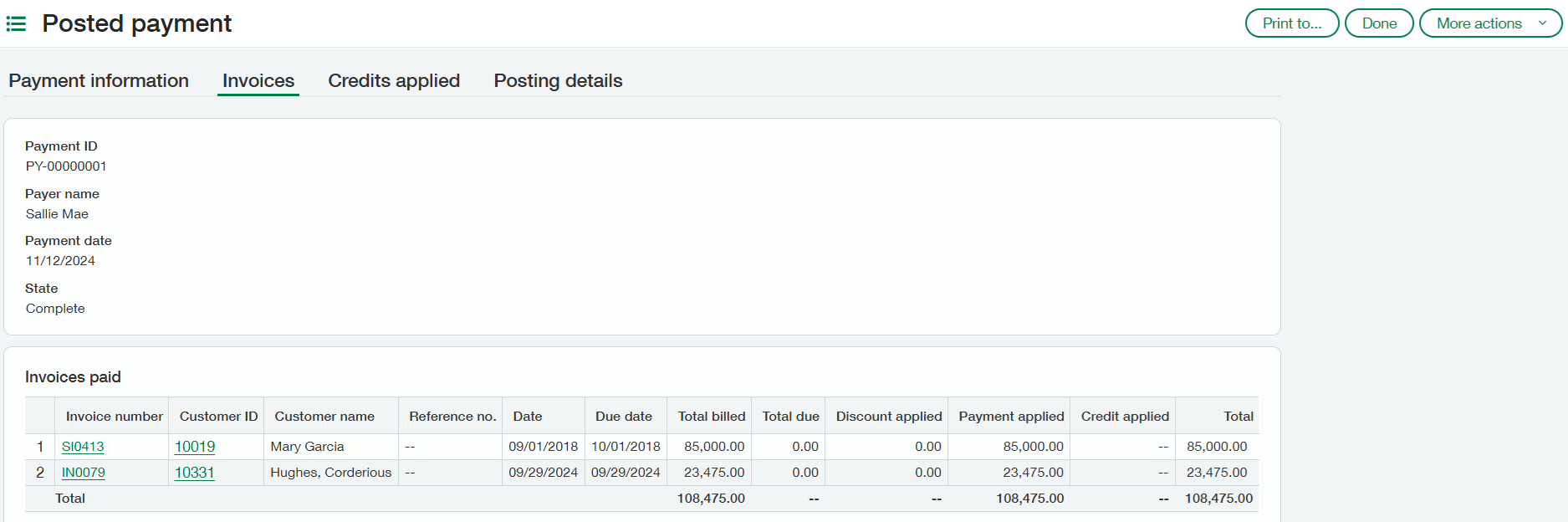Select row 1 Mary Garcia cell

(x=307, y=447)
